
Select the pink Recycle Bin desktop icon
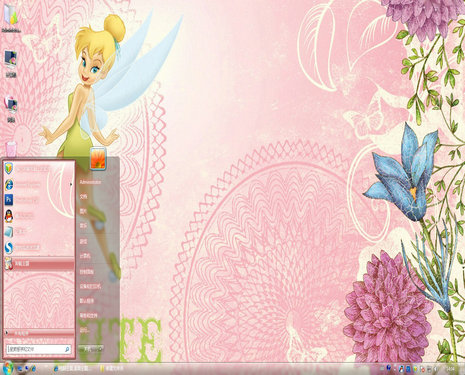(11, 148)
